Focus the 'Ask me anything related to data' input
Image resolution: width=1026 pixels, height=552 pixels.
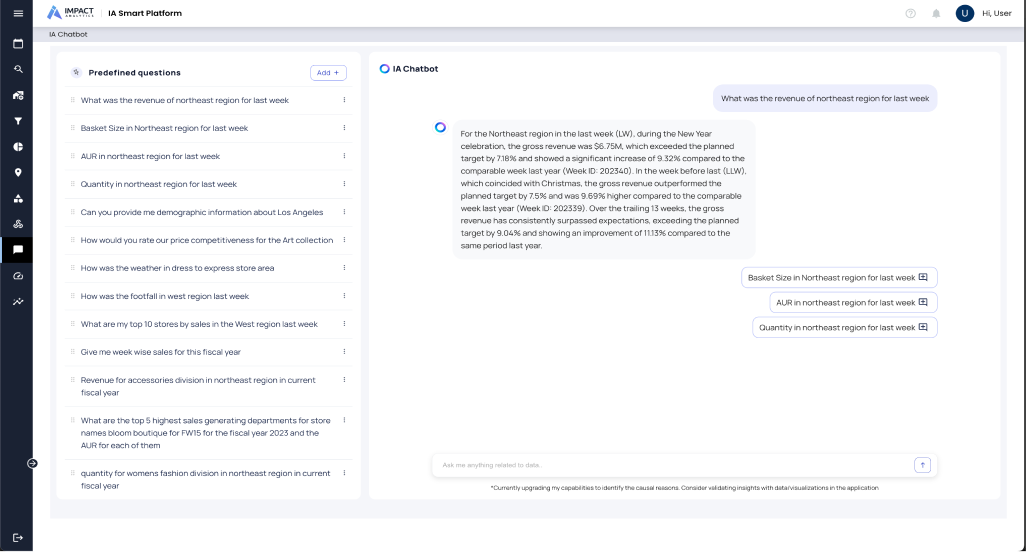(670, 465)
